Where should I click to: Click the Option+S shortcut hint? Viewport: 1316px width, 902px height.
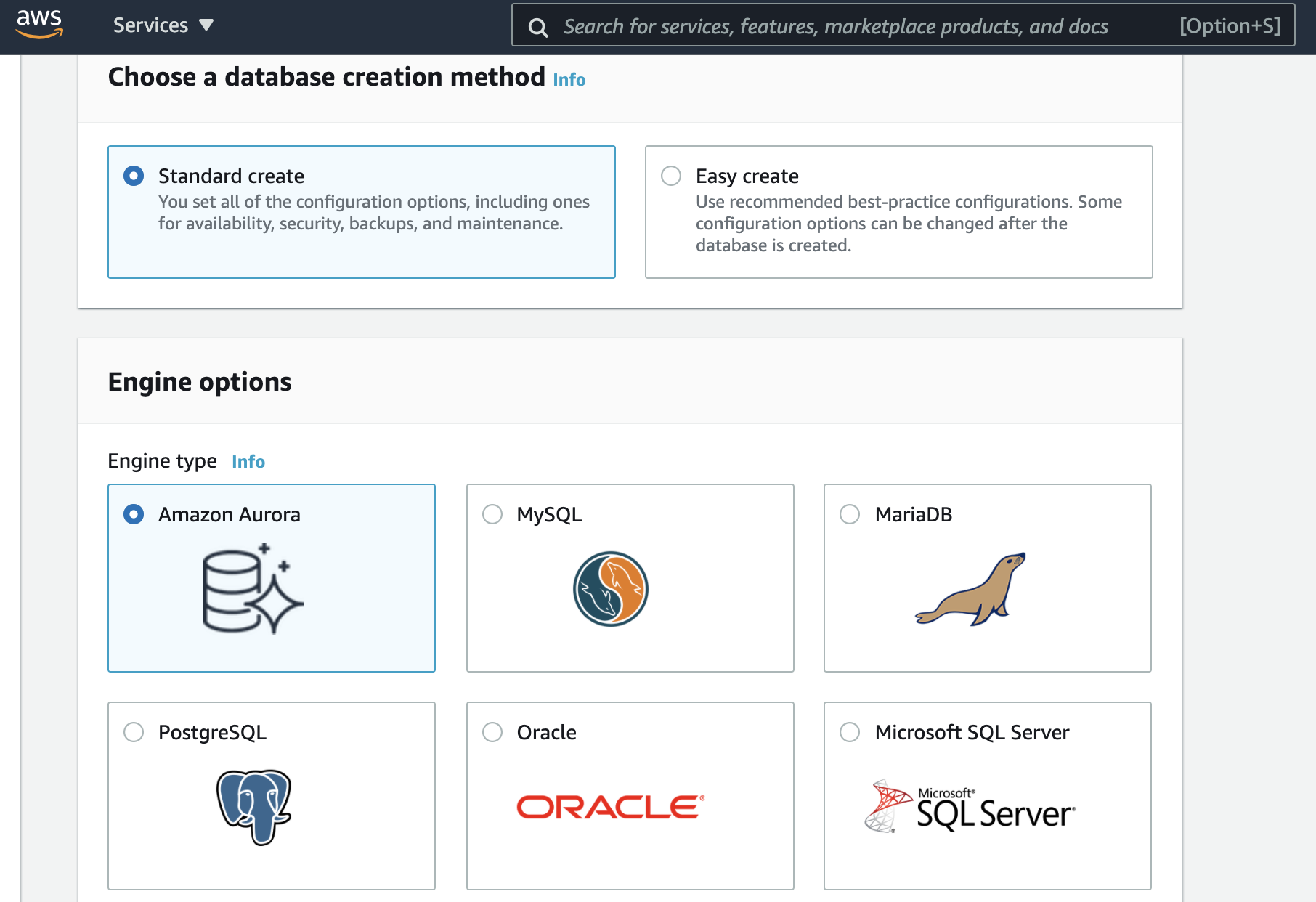click(1230, 26)
